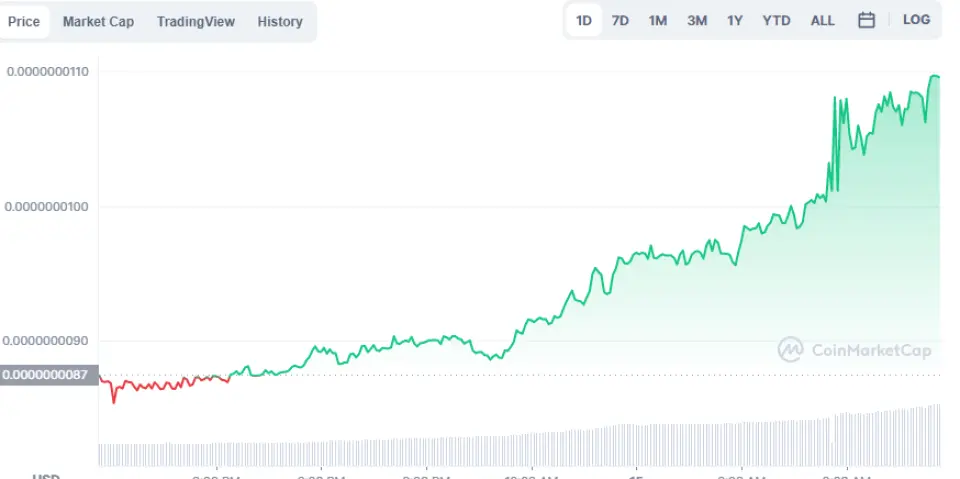Toggle LOG scale on the chart
This screenshot has width=960, height=479.
point(916,20)
